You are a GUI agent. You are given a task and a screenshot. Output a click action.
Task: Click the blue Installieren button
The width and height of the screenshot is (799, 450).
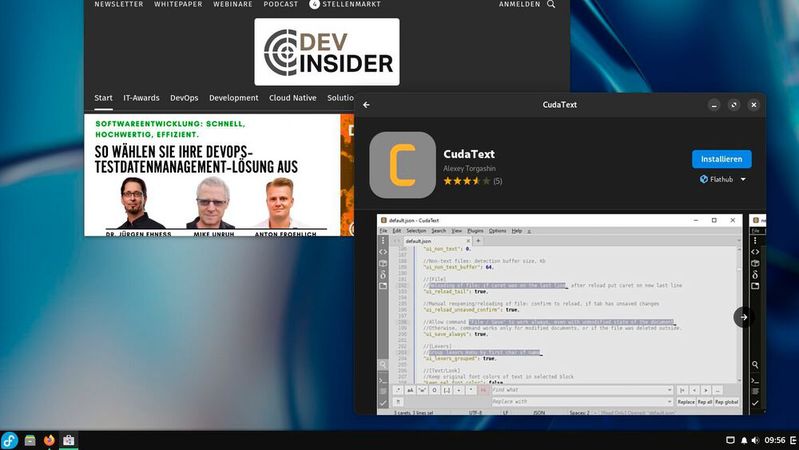tap(721, 159)
